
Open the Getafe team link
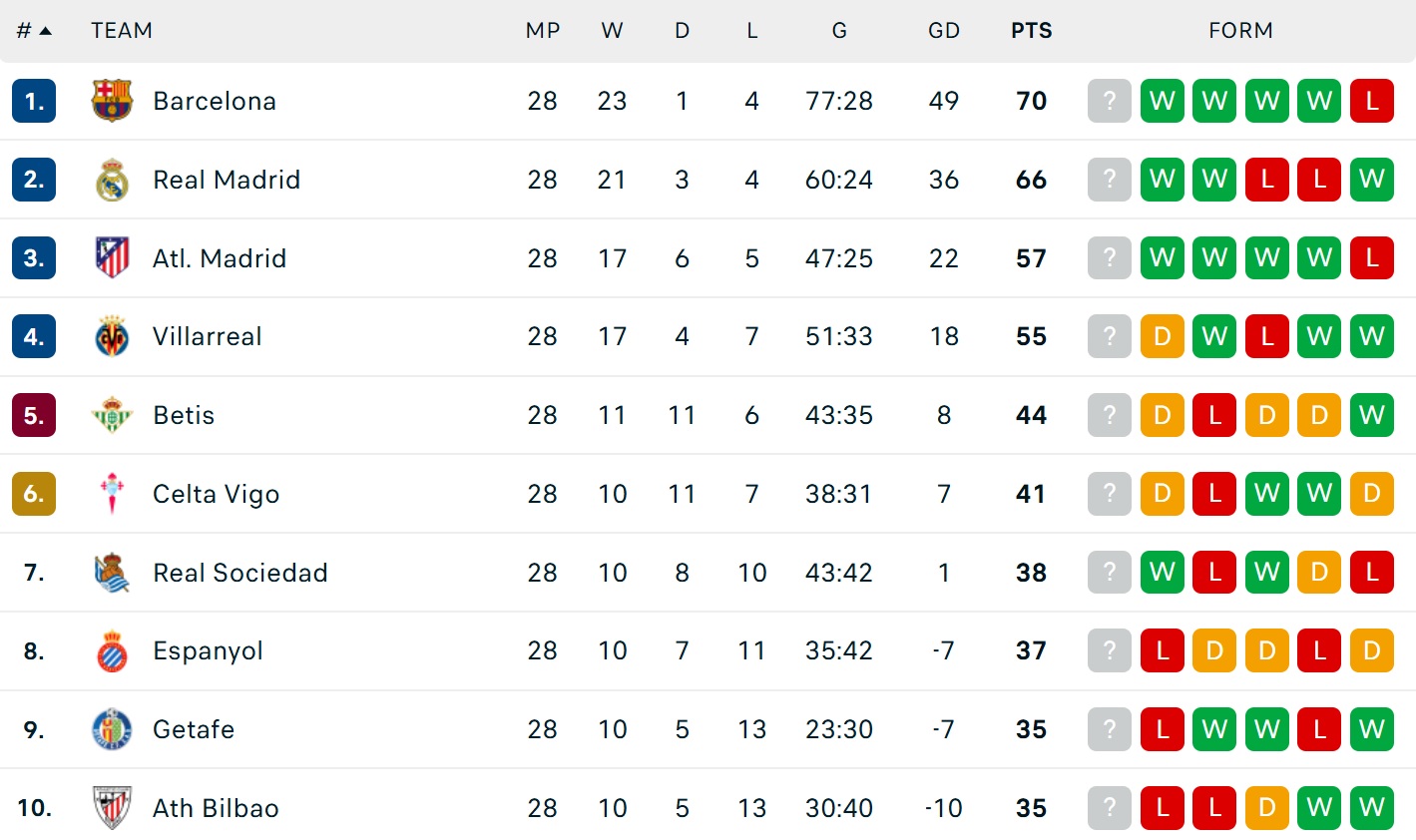[194, 729]
